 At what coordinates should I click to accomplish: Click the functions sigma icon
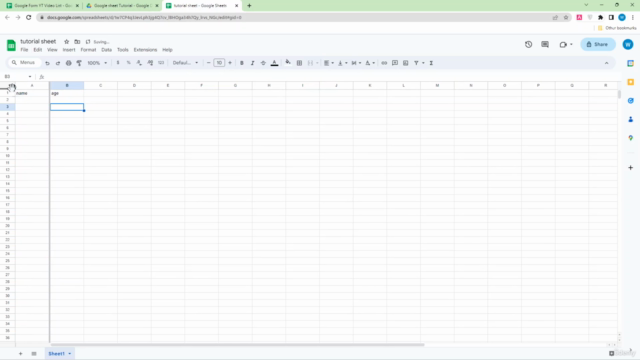431,63
